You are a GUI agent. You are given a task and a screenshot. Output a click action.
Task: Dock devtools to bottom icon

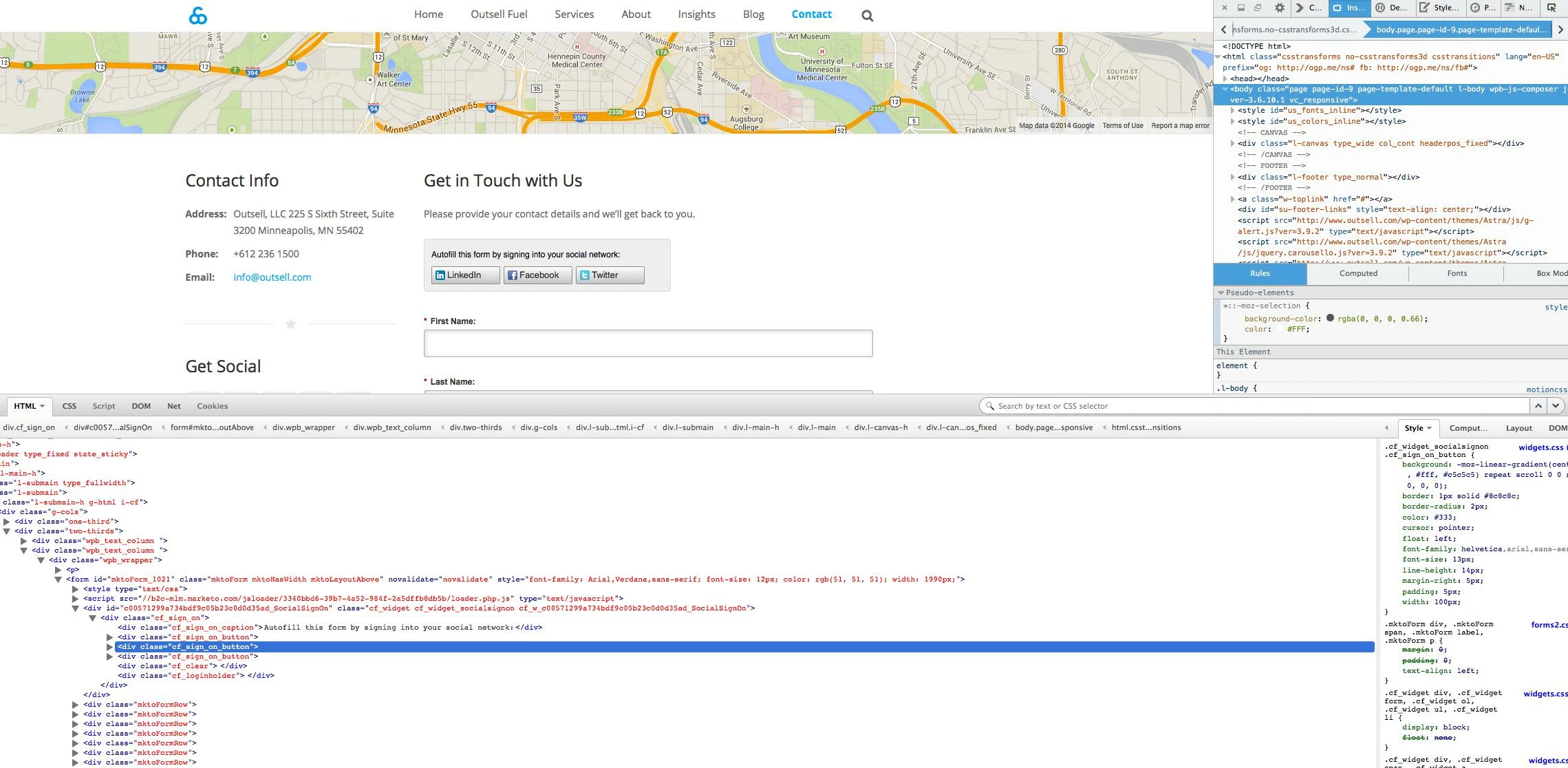click(x=1241, y=8)
